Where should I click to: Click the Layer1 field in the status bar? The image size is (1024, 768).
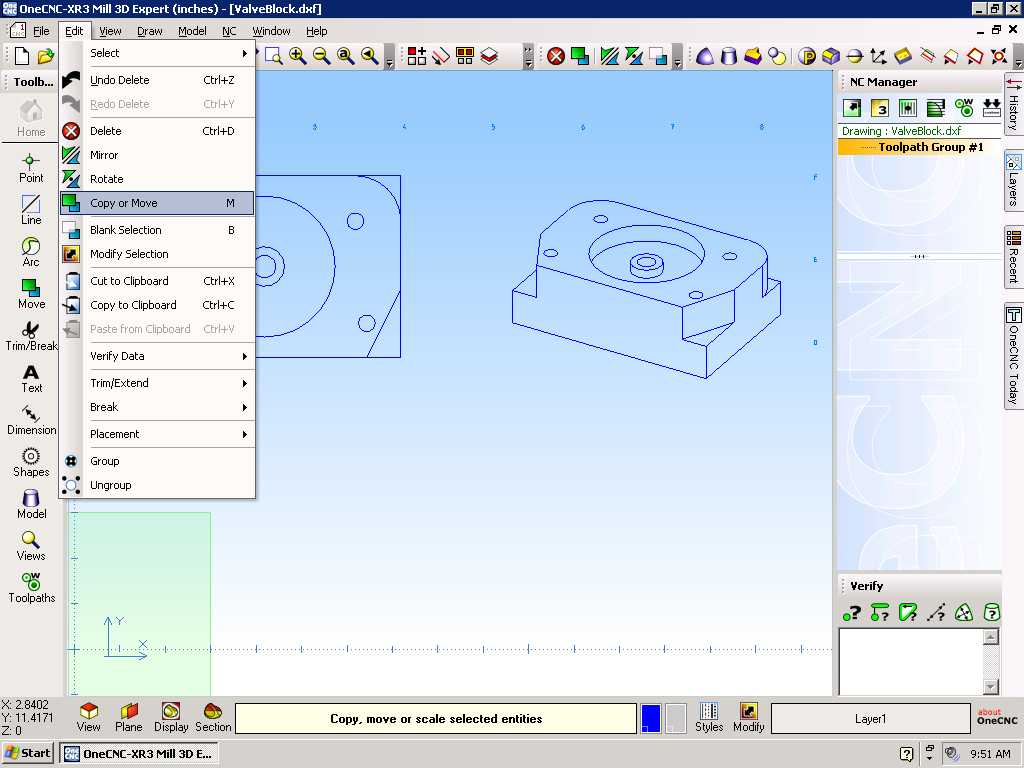(870, 718)
